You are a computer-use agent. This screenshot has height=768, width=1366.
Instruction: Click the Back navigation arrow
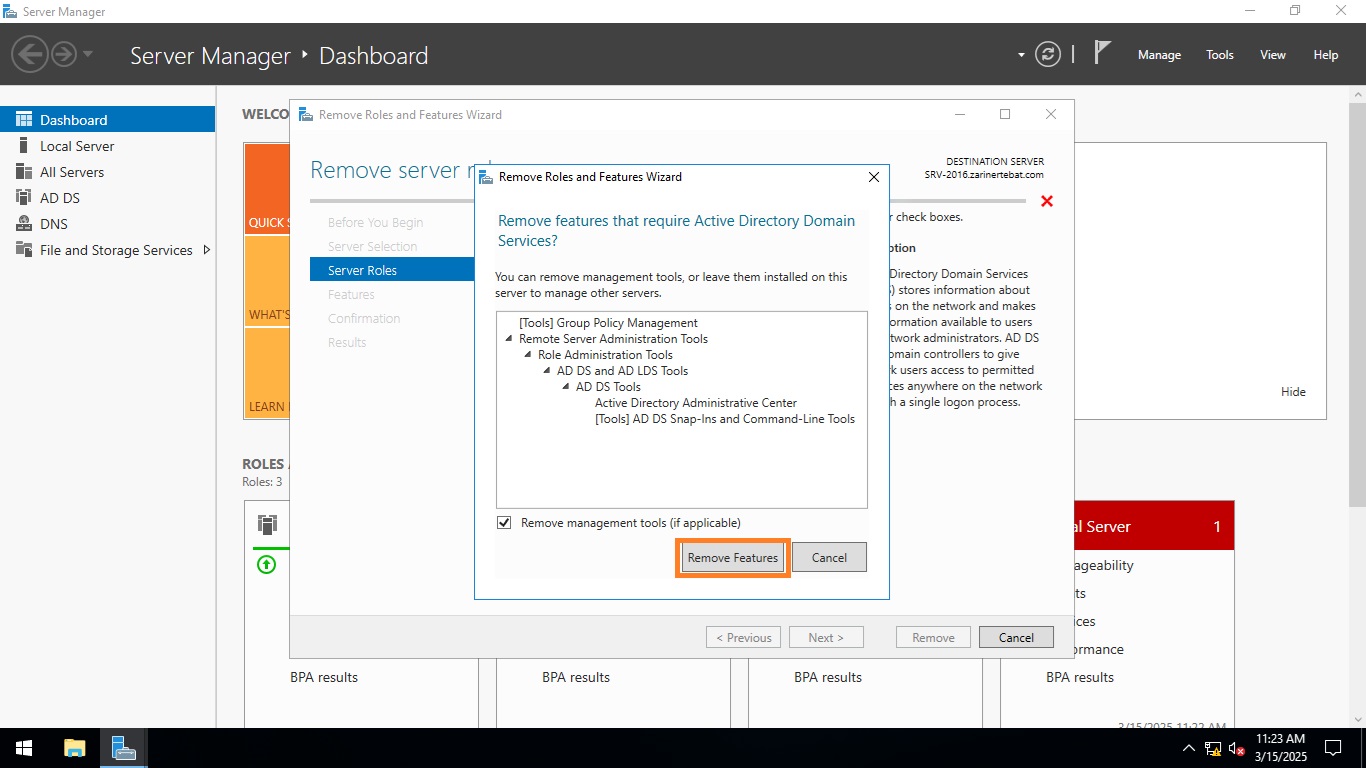pyautogui.click(x=30, y=53)
